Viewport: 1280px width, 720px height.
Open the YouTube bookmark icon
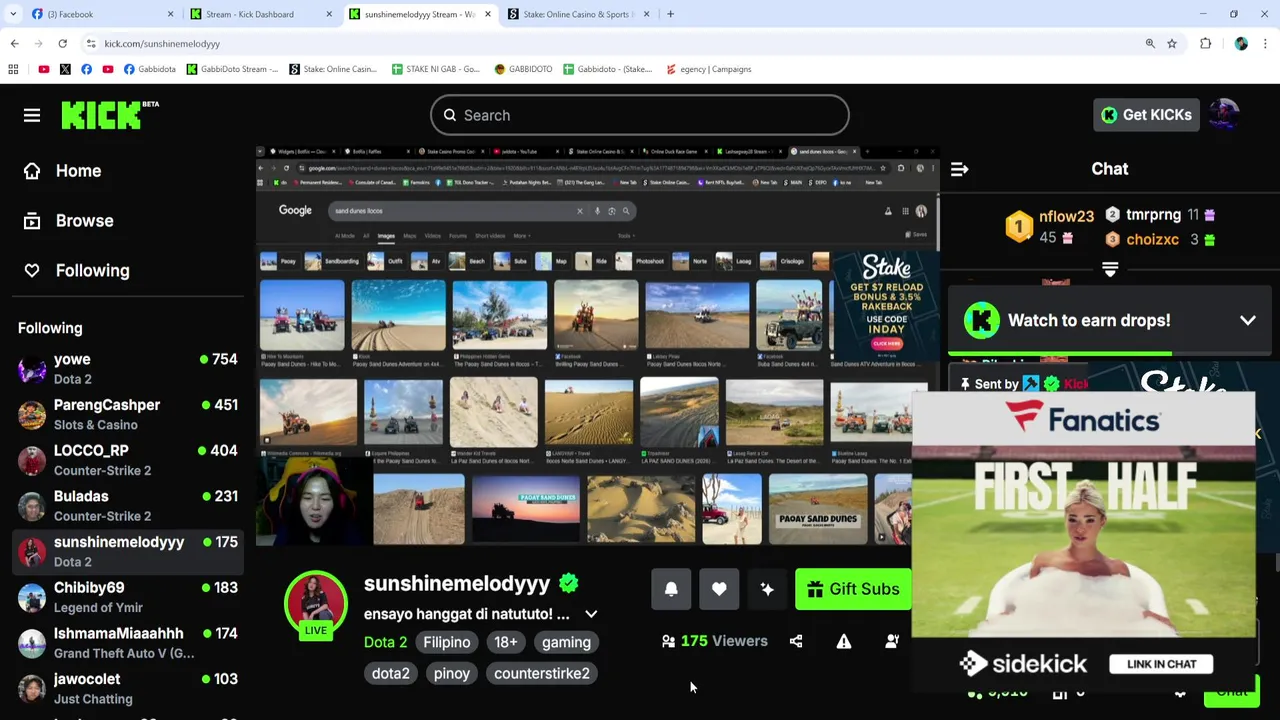point(43,69)
